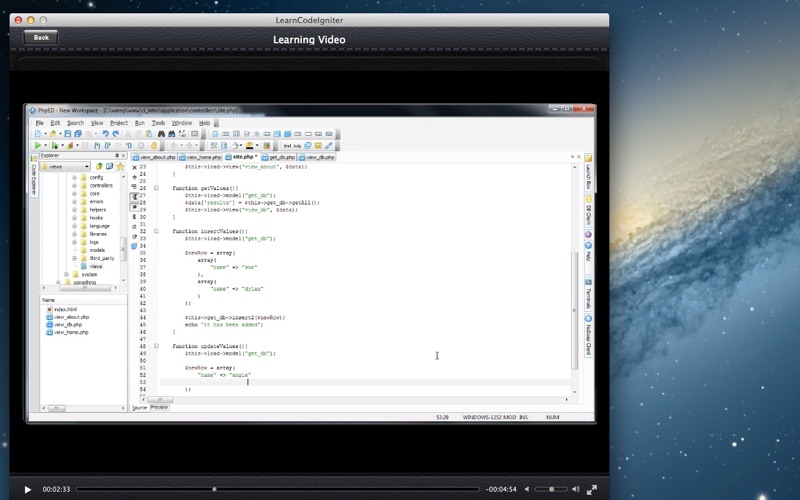Click the Undo arrow icon

[x=105, y=134]
